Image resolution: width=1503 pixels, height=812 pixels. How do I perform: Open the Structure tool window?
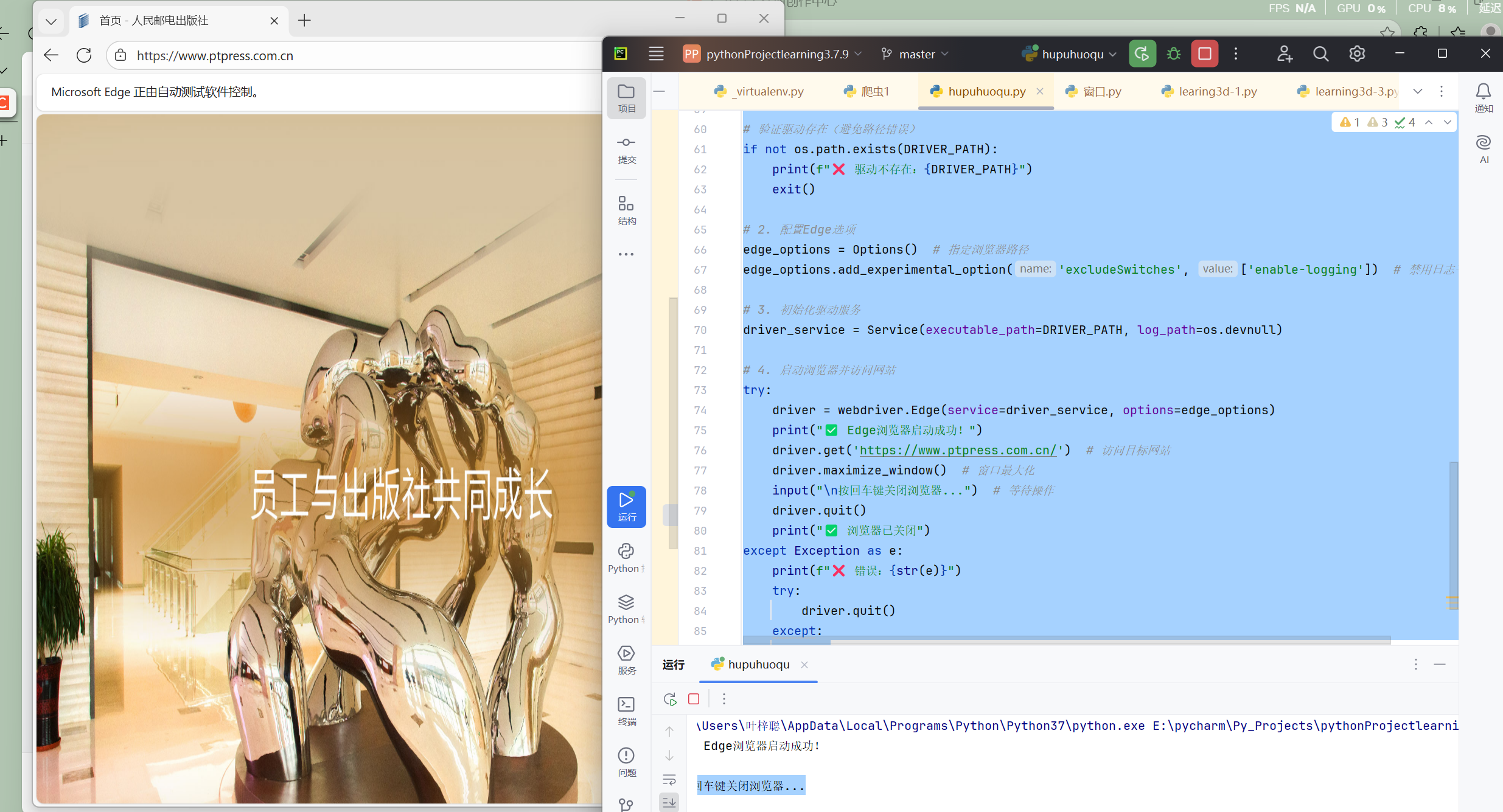[626, 210]
